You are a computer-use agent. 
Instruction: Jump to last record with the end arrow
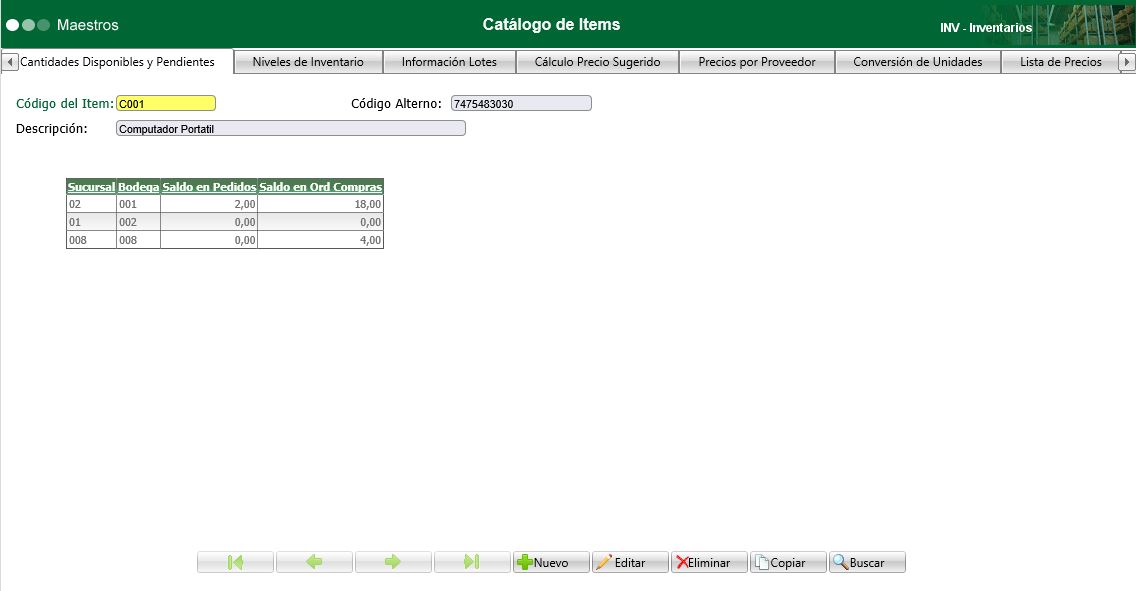[x=472, y=561]
